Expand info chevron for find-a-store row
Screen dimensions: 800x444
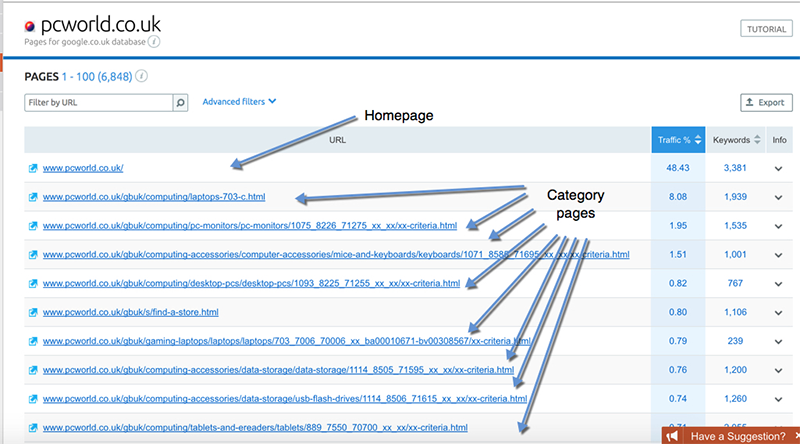pos(778,313)
